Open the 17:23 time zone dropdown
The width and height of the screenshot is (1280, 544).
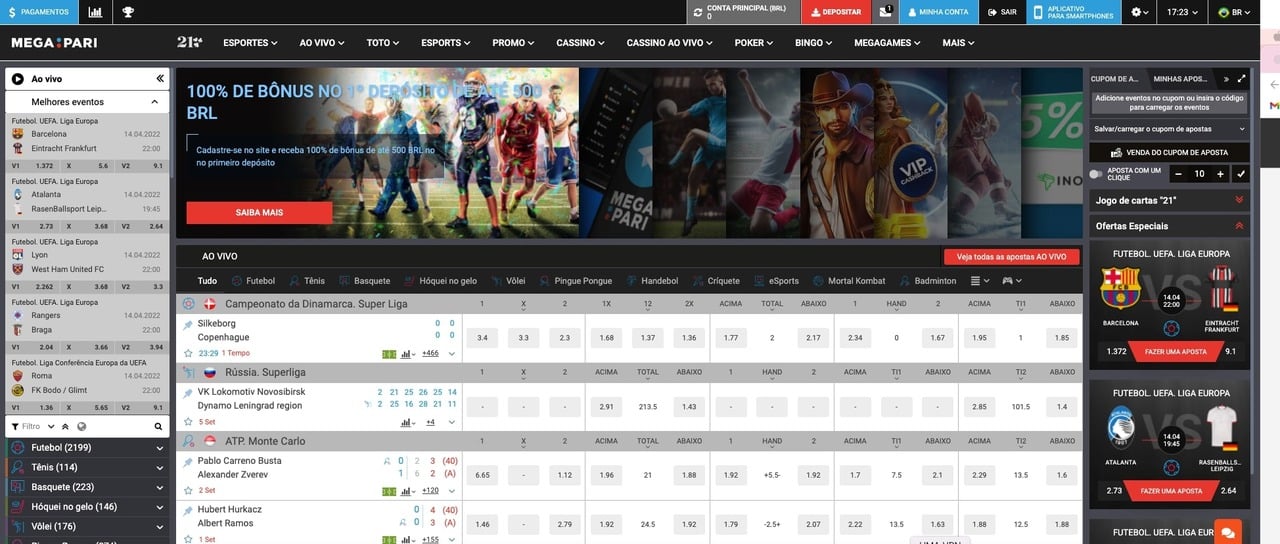1182,12
